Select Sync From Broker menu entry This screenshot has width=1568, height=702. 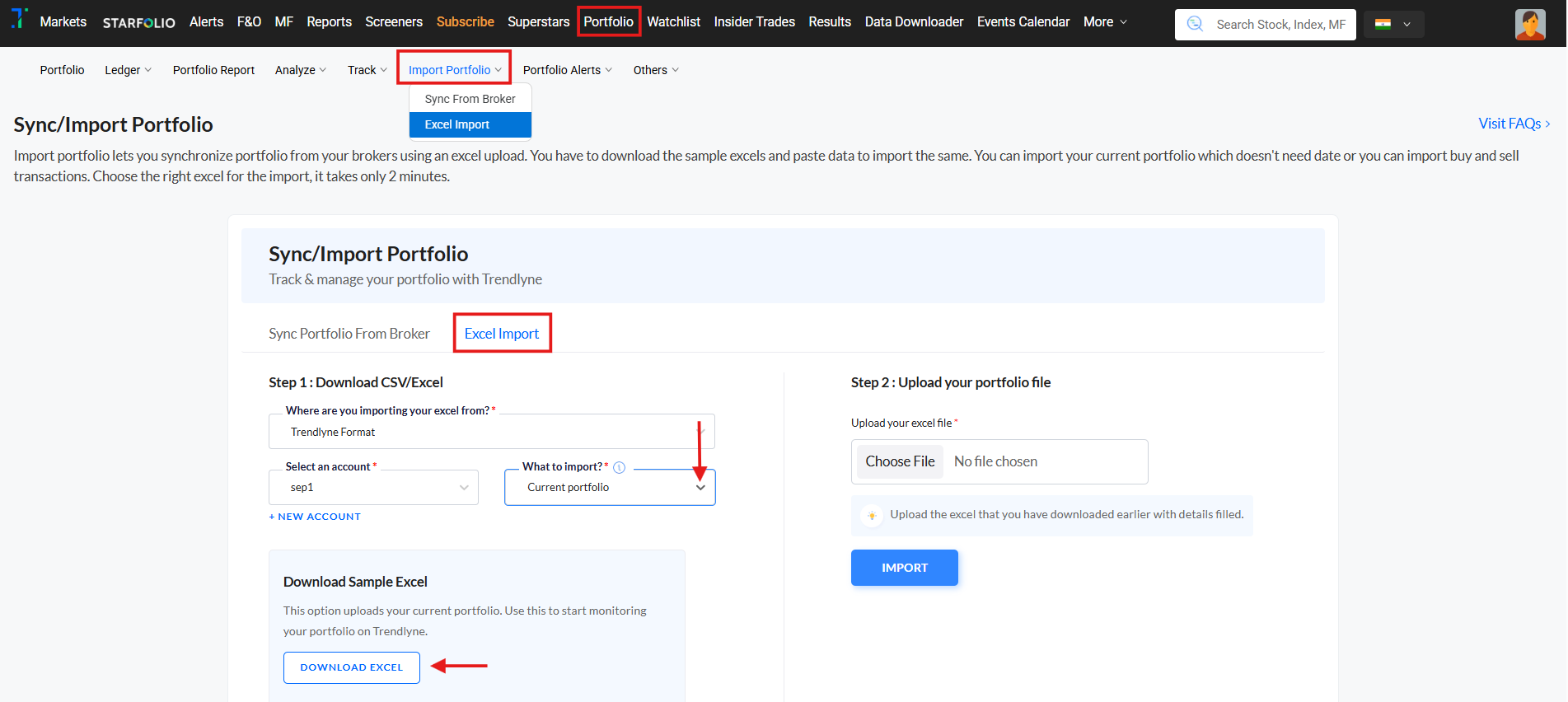[470, 99]
